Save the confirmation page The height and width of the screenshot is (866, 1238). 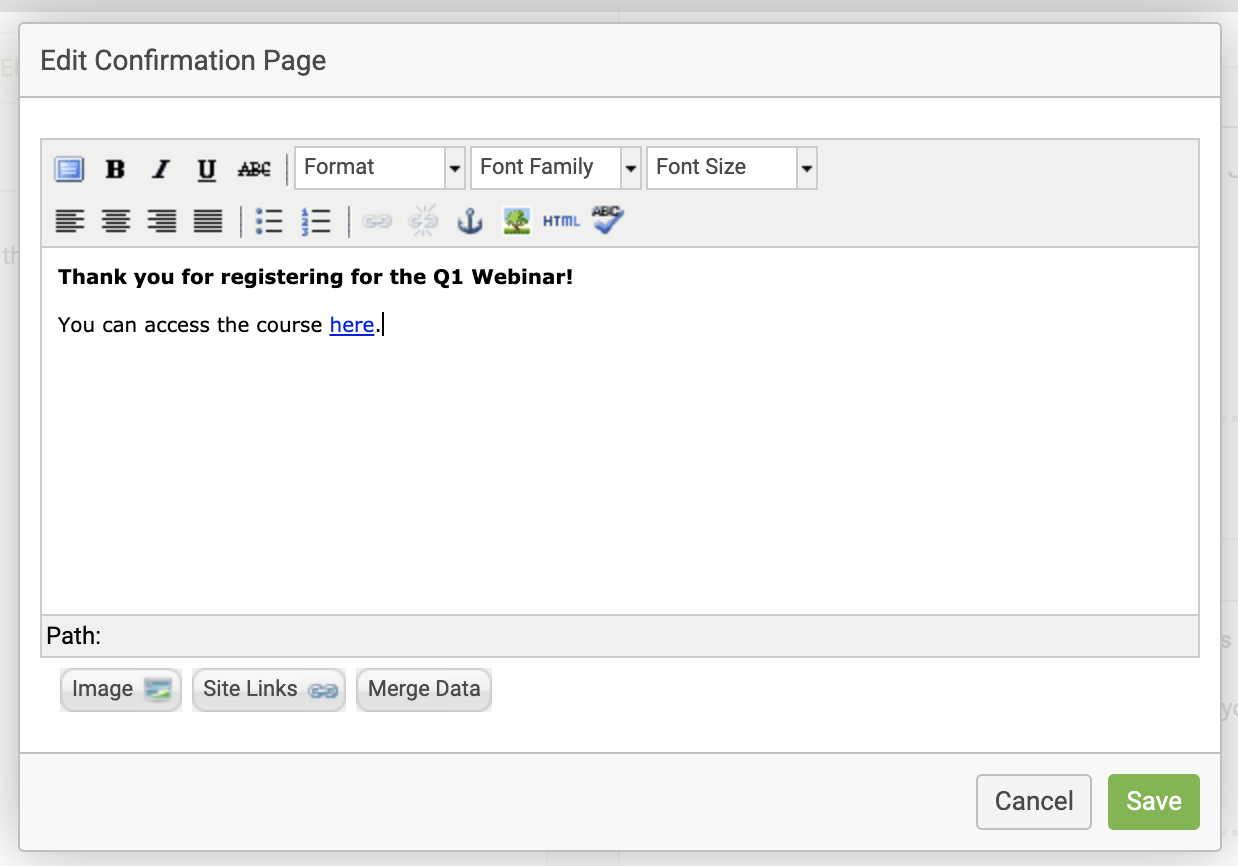tap(1153, 802)
